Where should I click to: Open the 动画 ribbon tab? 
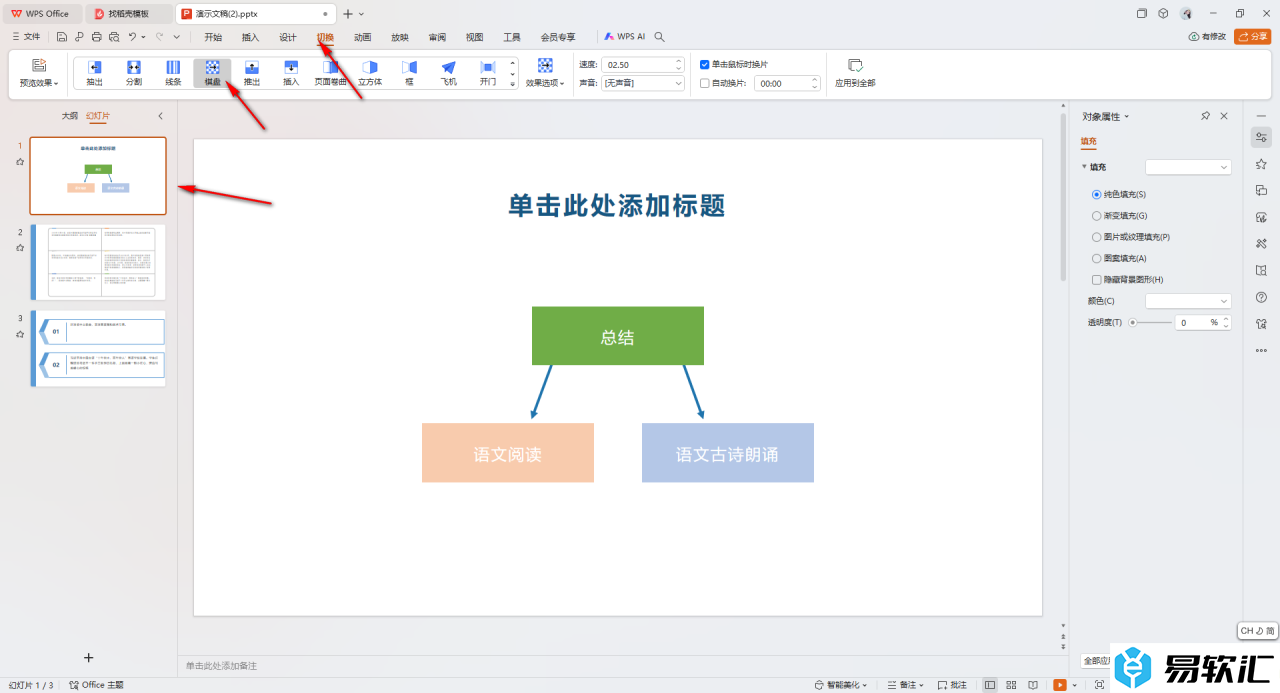click(363, 37)
